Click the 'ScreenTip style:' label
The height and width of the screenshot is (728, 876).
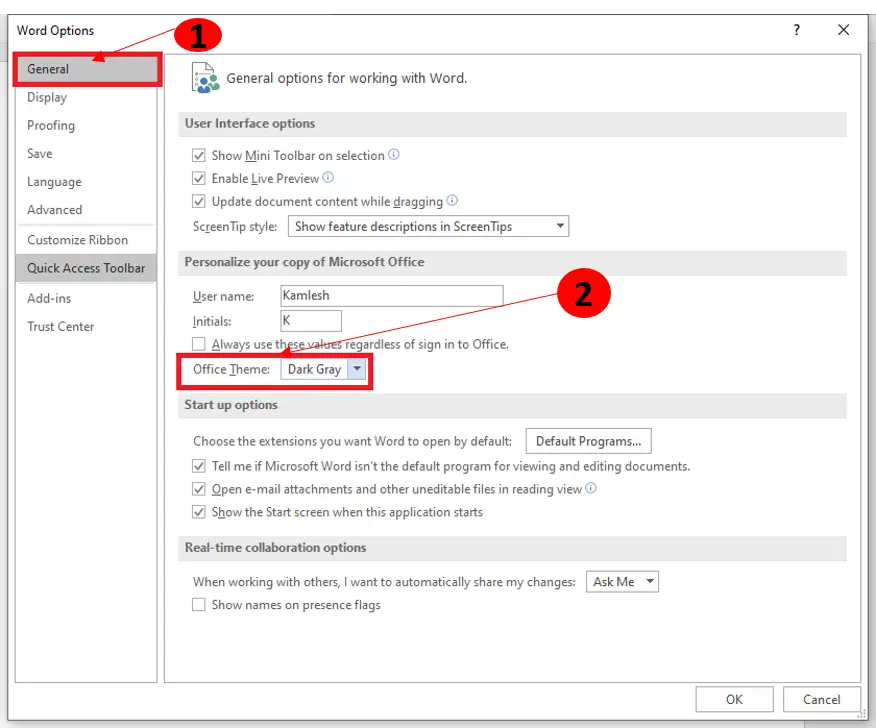235,226
